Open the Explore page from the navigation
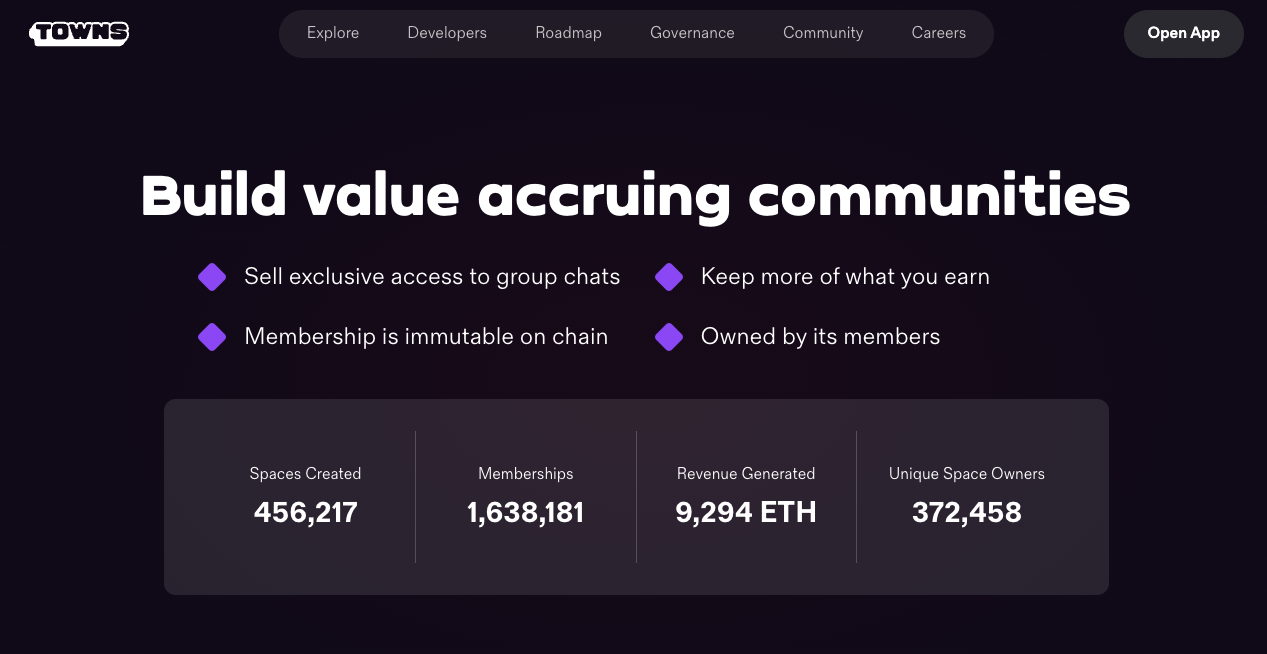 pos(332,33)
